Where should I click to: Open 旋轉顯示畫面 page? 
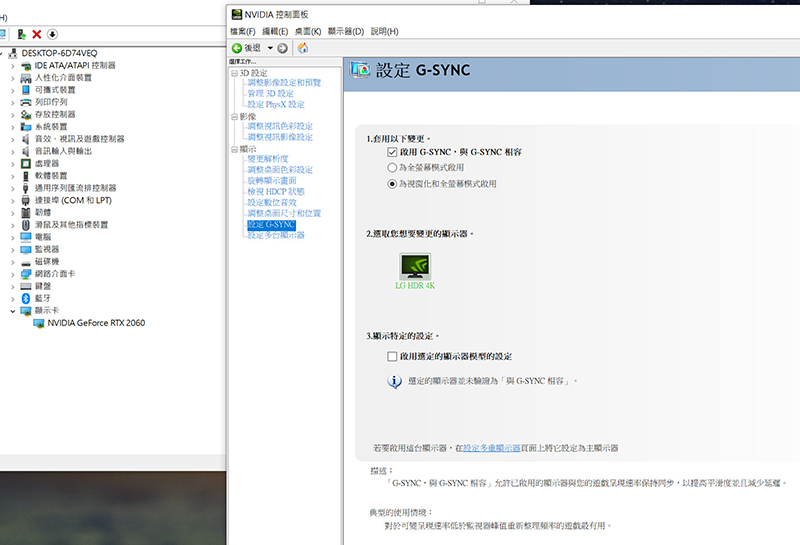(x=272, y=181)
